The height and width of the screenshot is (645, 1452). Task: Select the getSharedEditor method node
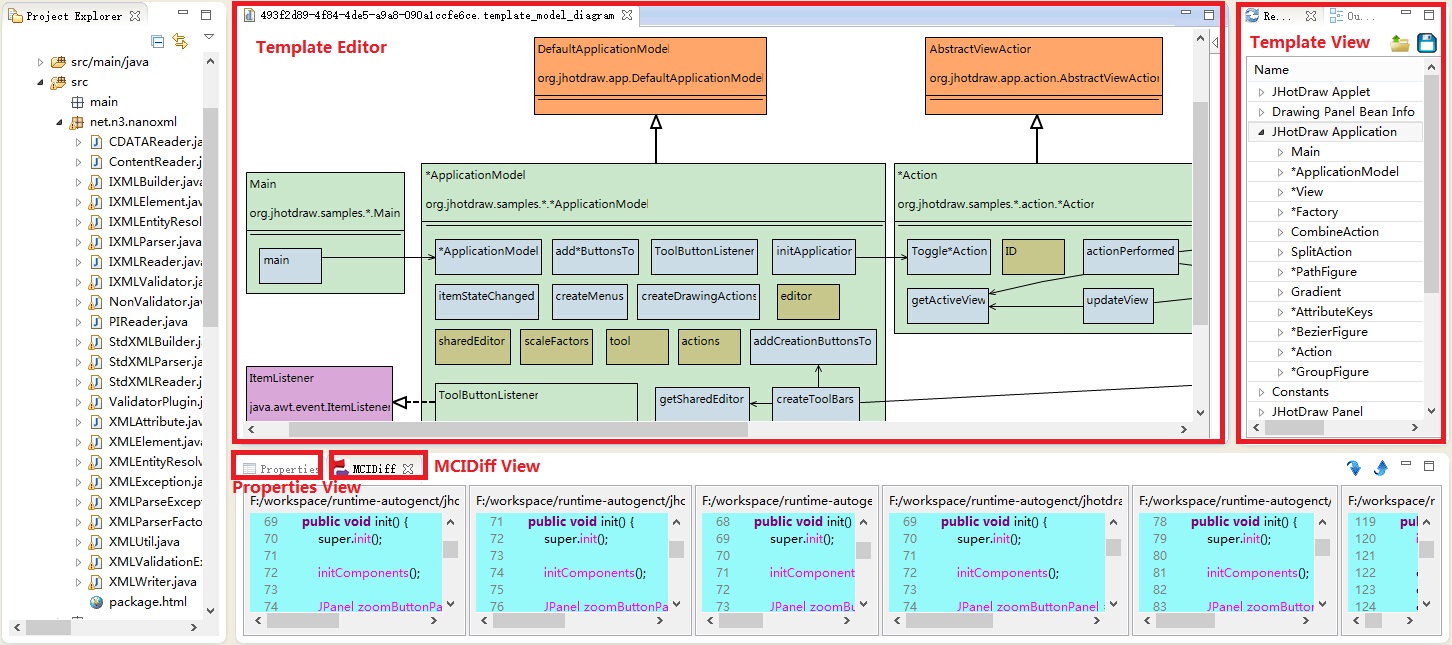(x=702, y=405)
